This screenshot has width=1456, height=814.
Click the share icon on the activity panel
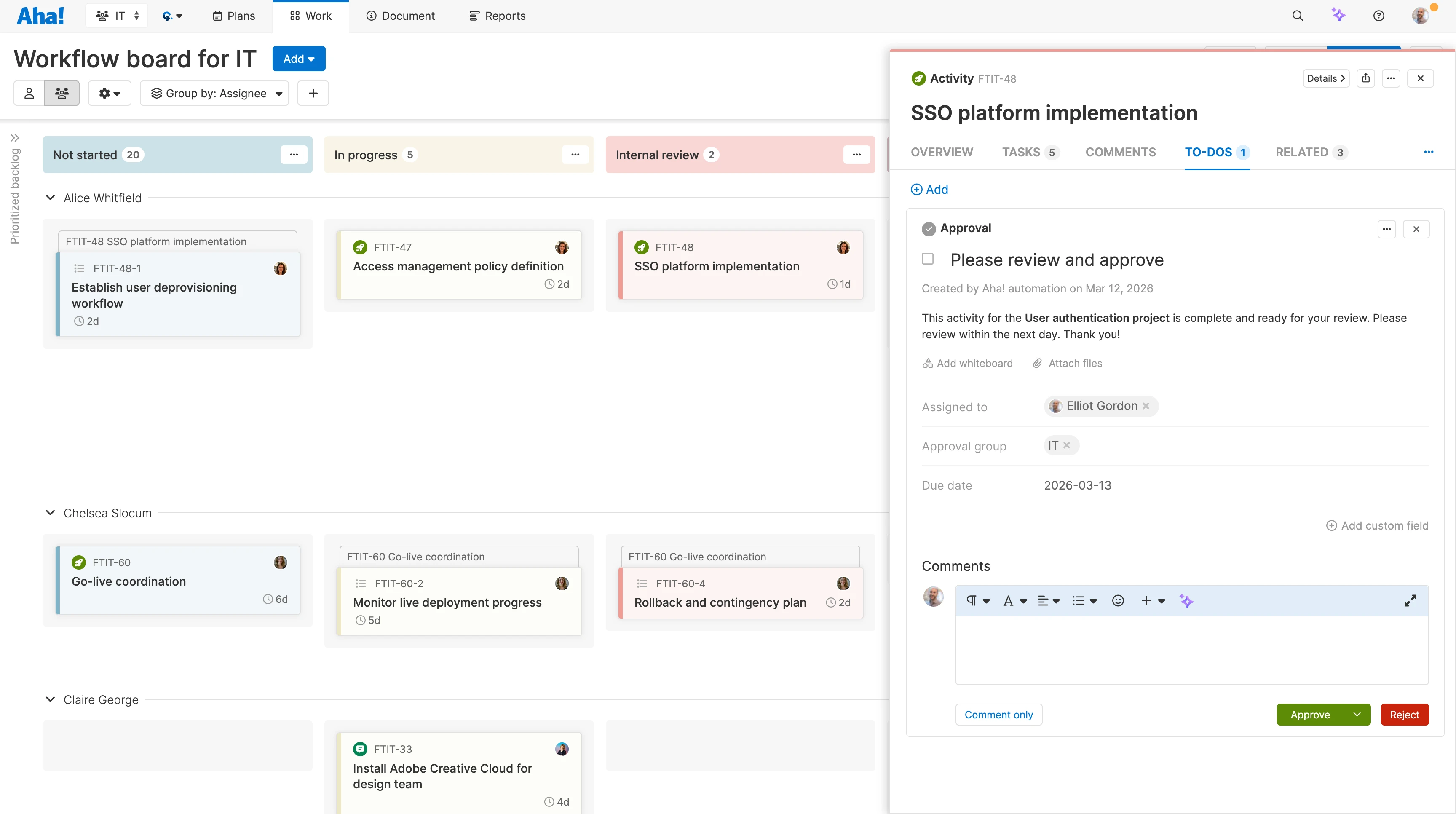click(x=1366, y=78)
